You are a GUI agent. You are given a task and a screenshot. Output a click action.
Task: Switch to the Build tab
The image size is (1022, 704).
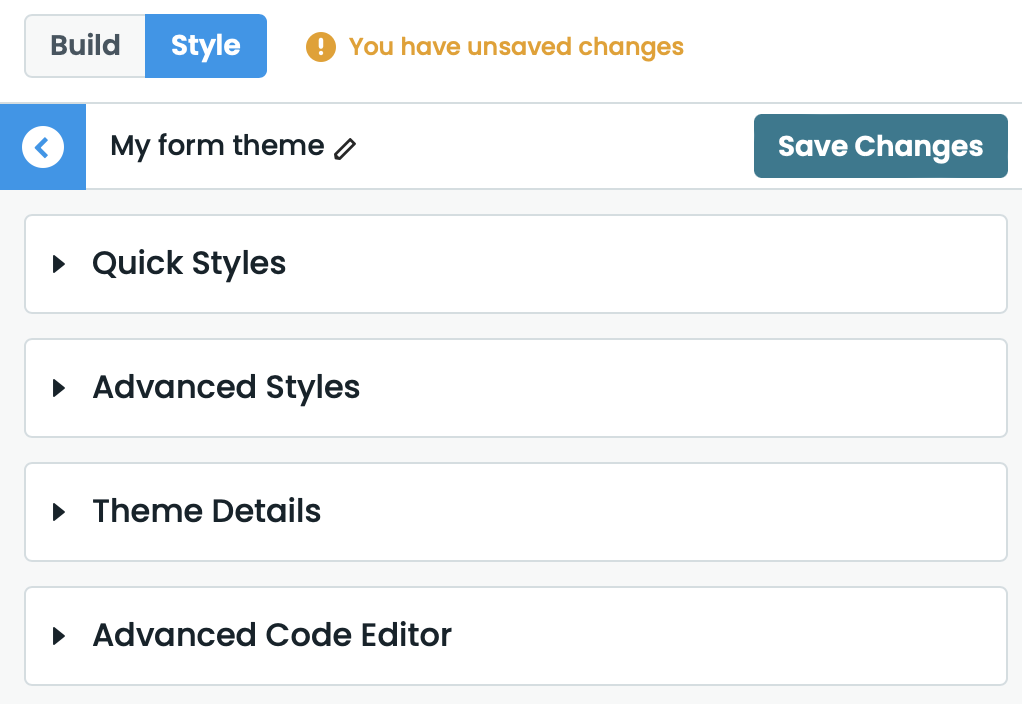point(85,46)
